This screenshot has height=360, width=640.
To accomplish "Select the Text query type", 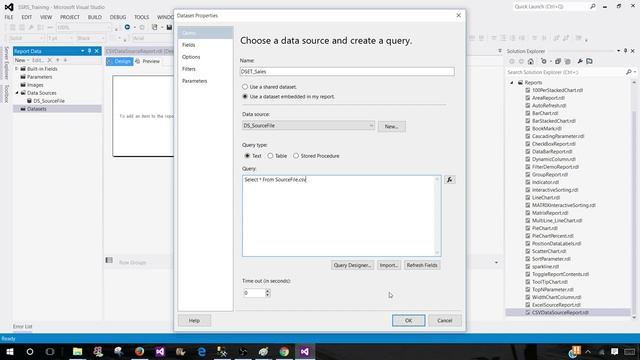I will coord(247,156).
